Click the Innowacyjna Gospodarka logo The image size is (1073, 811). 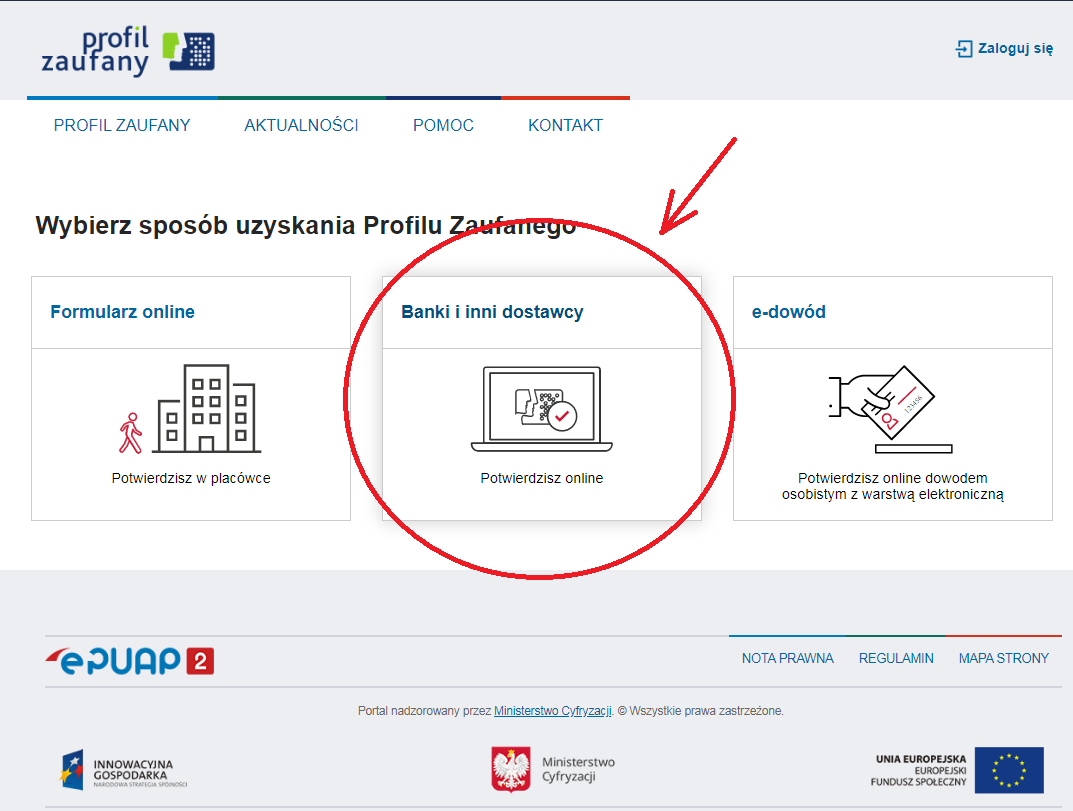(123, 770)
